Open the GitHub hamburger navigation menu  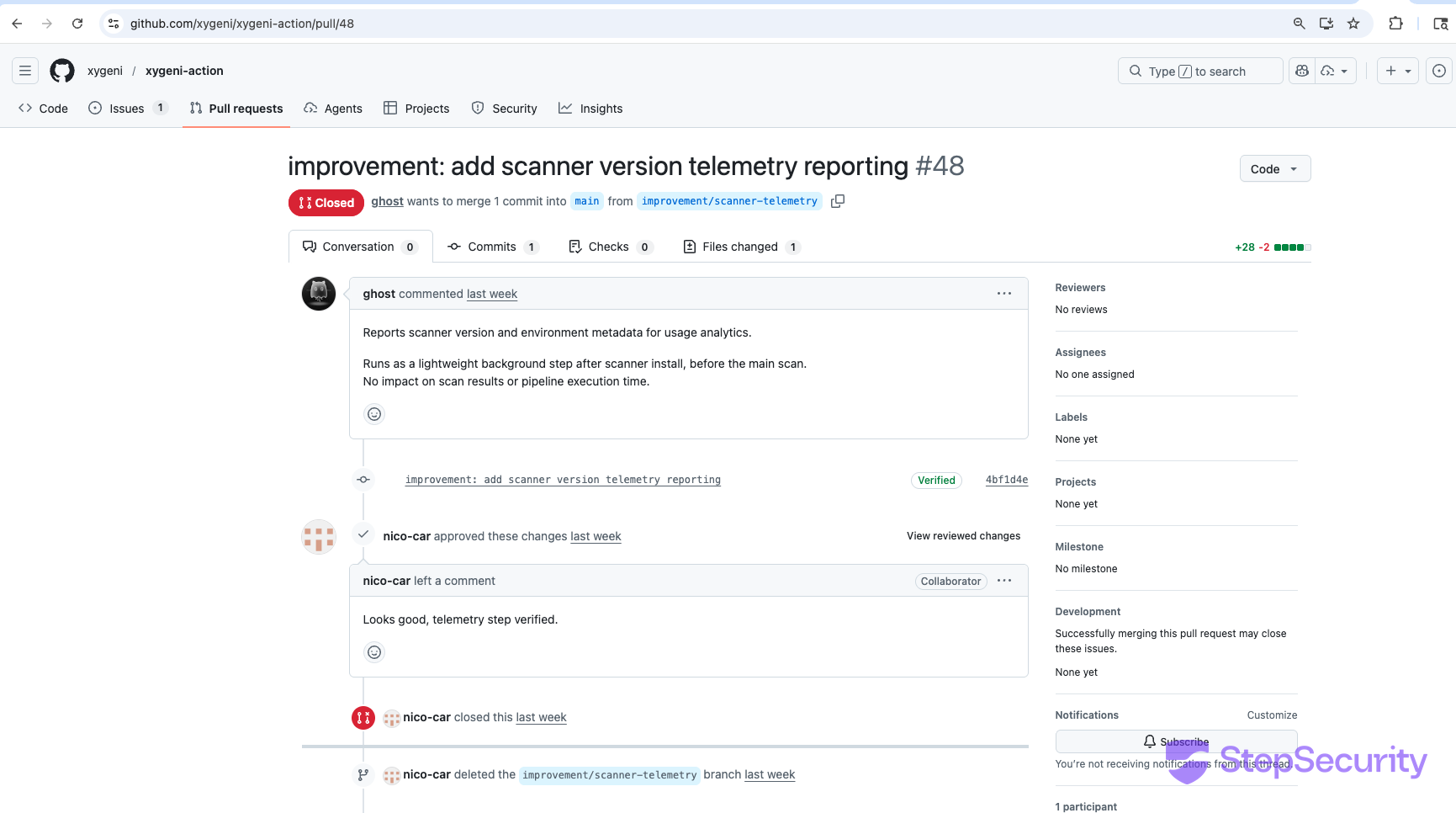pos(25,71)
